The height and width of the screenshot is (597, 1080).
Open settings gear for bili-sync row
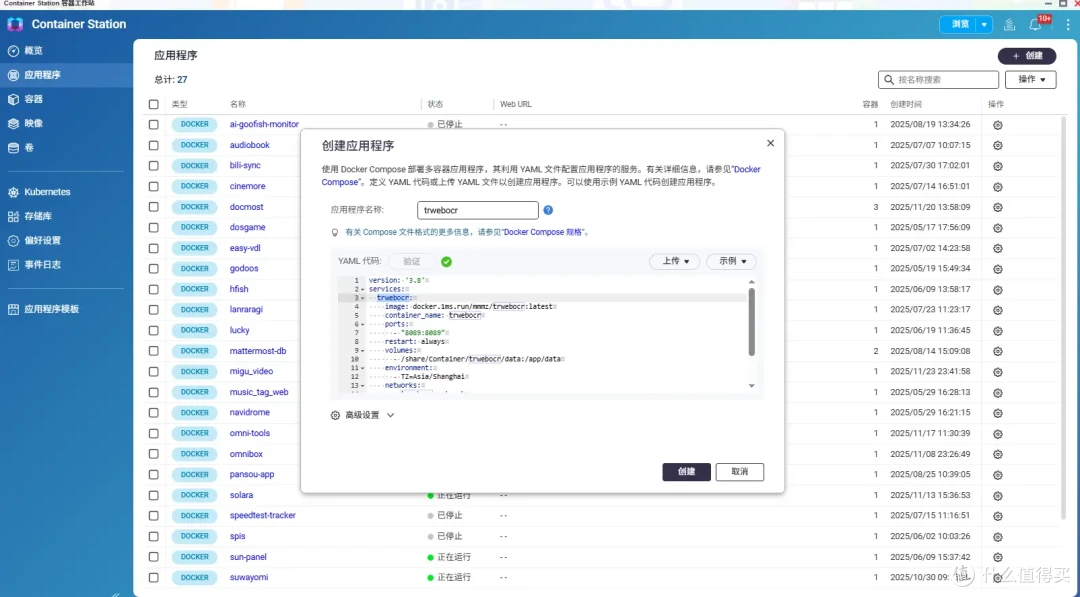click(997, 166)
